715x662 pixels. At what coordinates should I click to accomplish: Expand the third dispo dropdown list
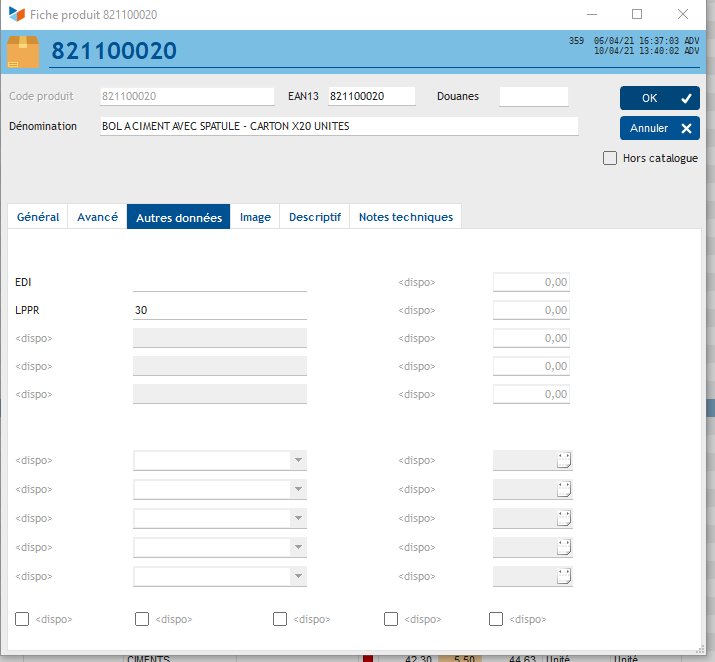tap(297, 519)
